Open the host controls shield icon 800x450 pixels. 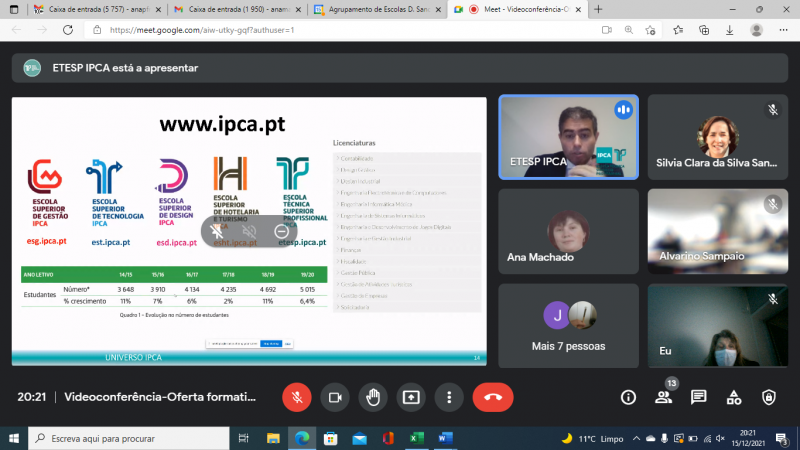pyautogui.click(x=768, y=397)
